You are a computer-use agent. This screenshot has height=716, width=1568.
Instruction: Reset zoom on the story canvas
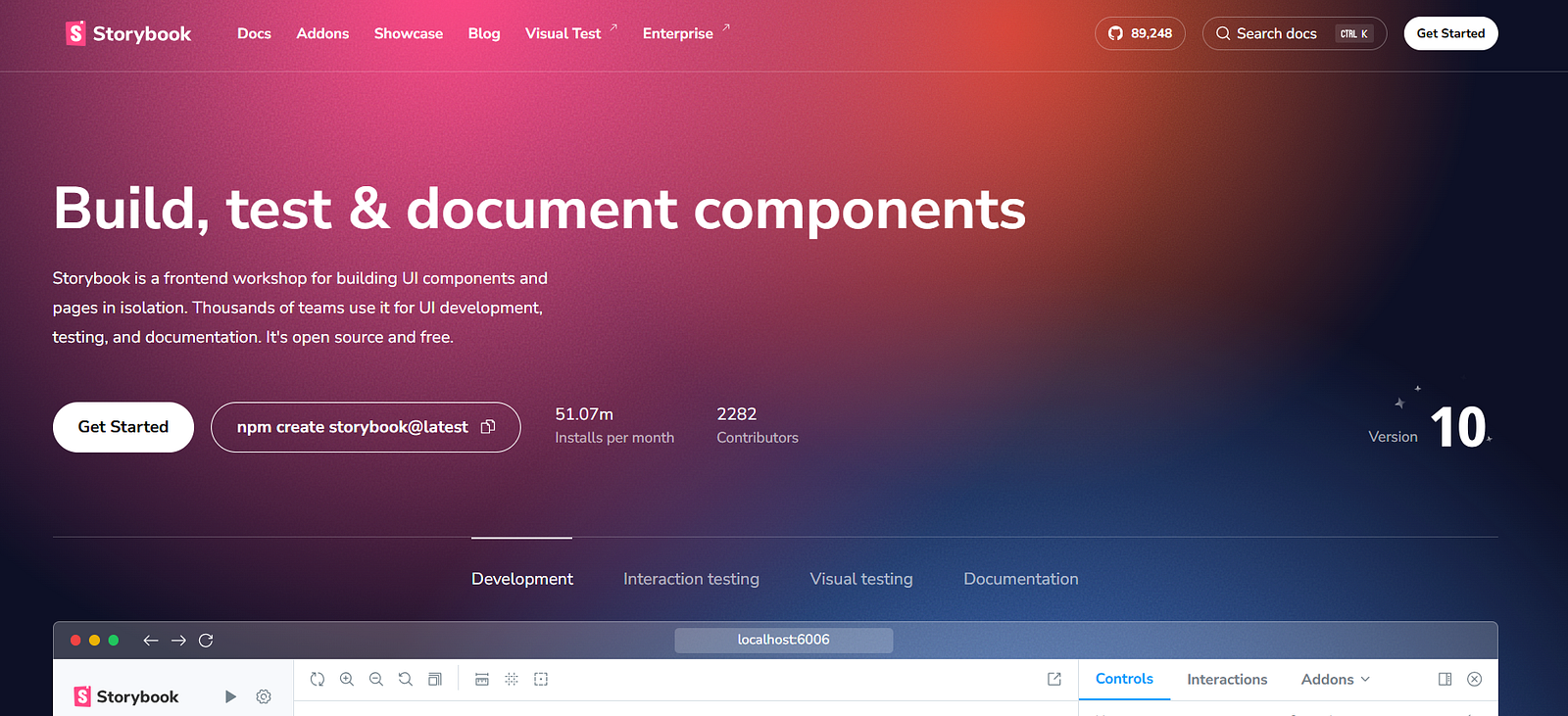pos(406,679)
